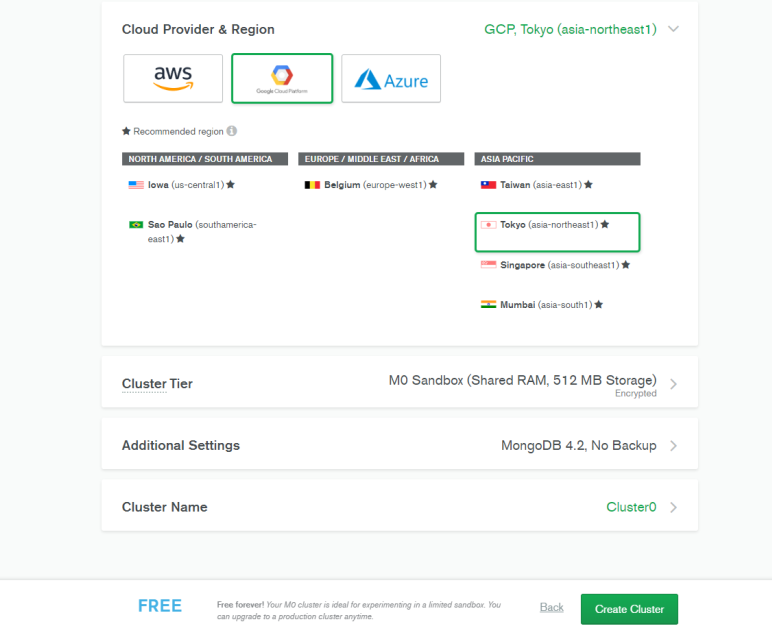Click the India flag beside Mumbai
The image size is (772, 633).
click(x=488, y=305)
